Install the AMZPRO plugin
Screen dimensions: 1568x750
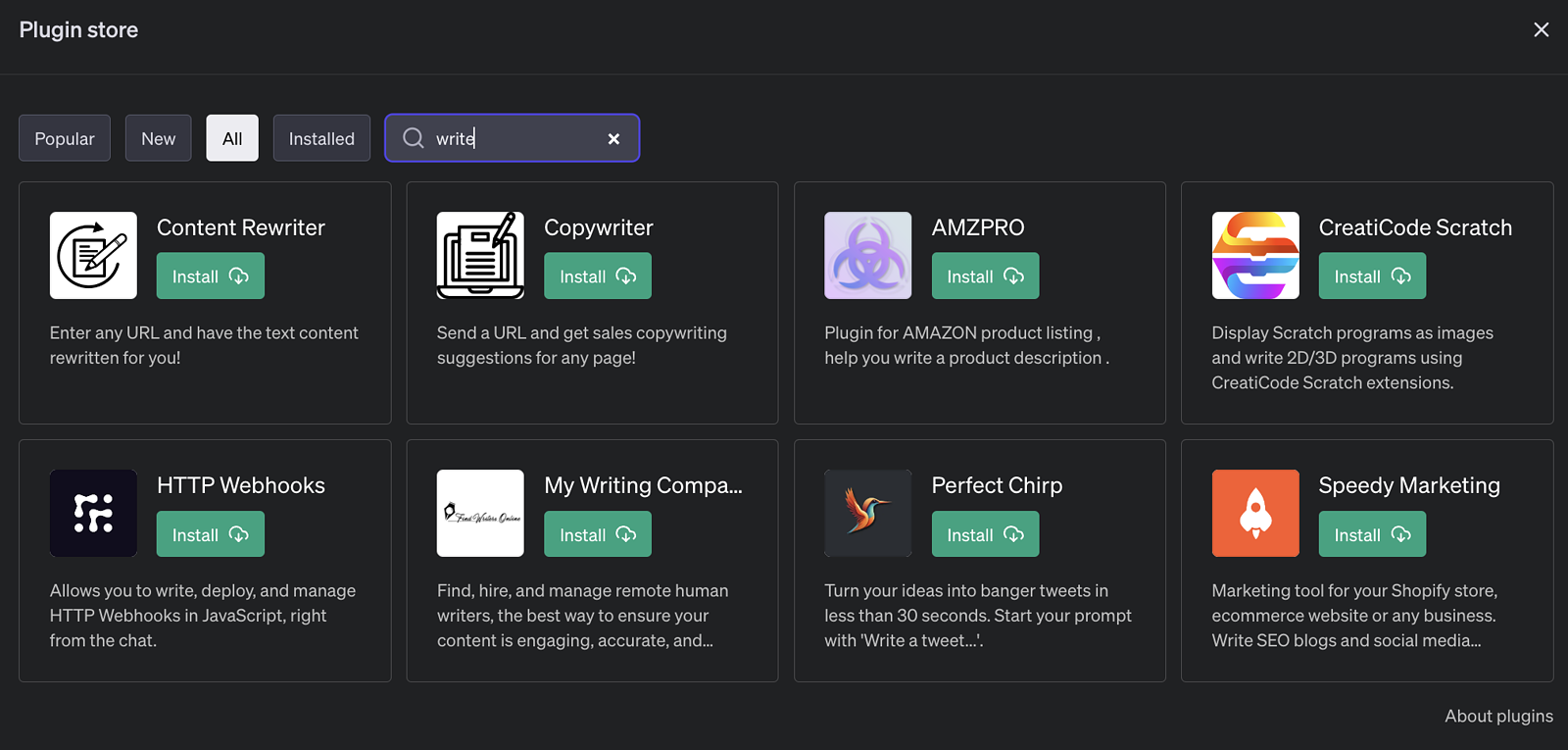pyautogui.click(x=985, y=276)
